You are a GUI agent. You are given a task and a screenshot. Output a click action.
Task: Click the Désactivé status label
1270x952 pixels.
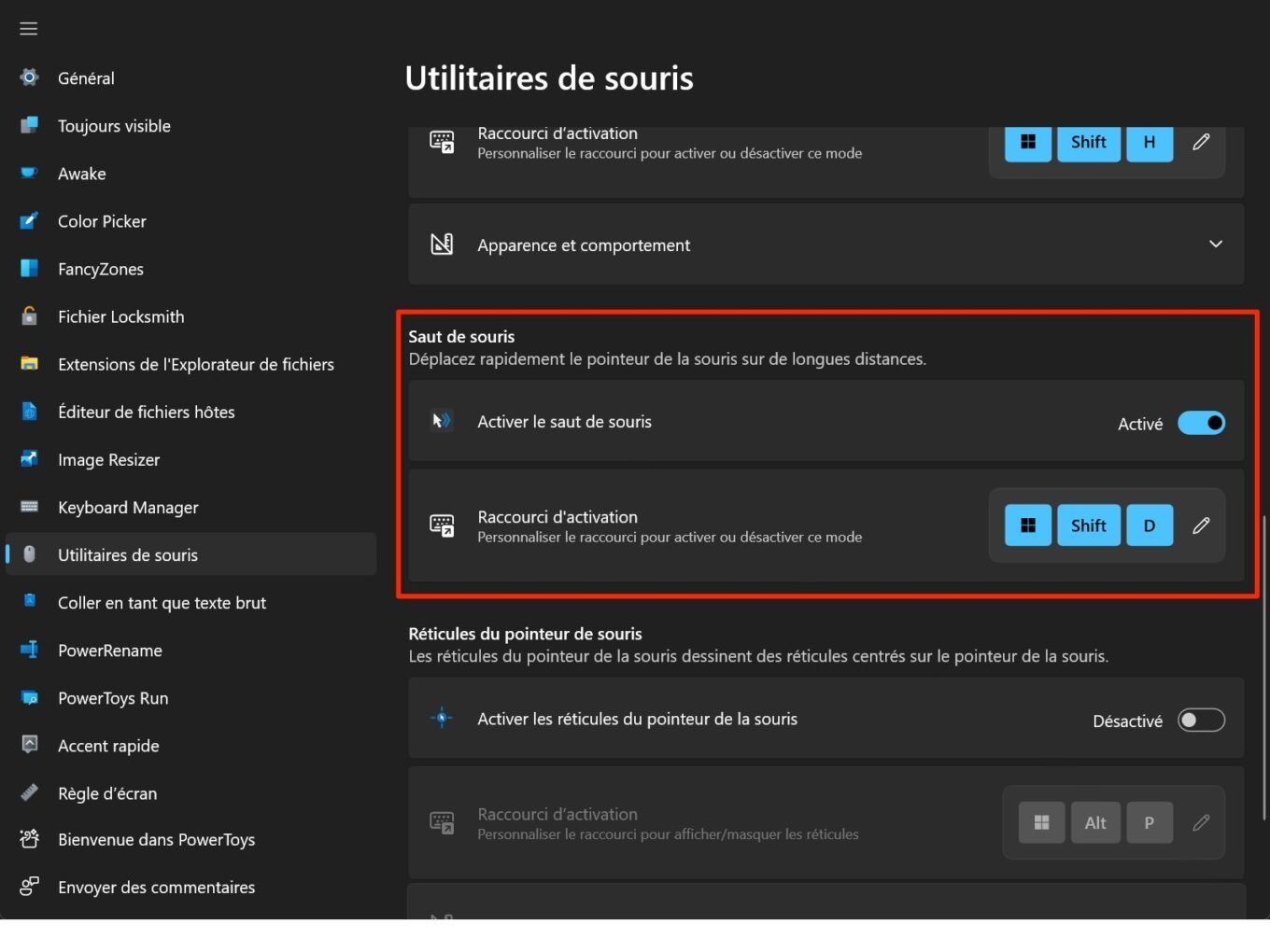click(1127, 721)
